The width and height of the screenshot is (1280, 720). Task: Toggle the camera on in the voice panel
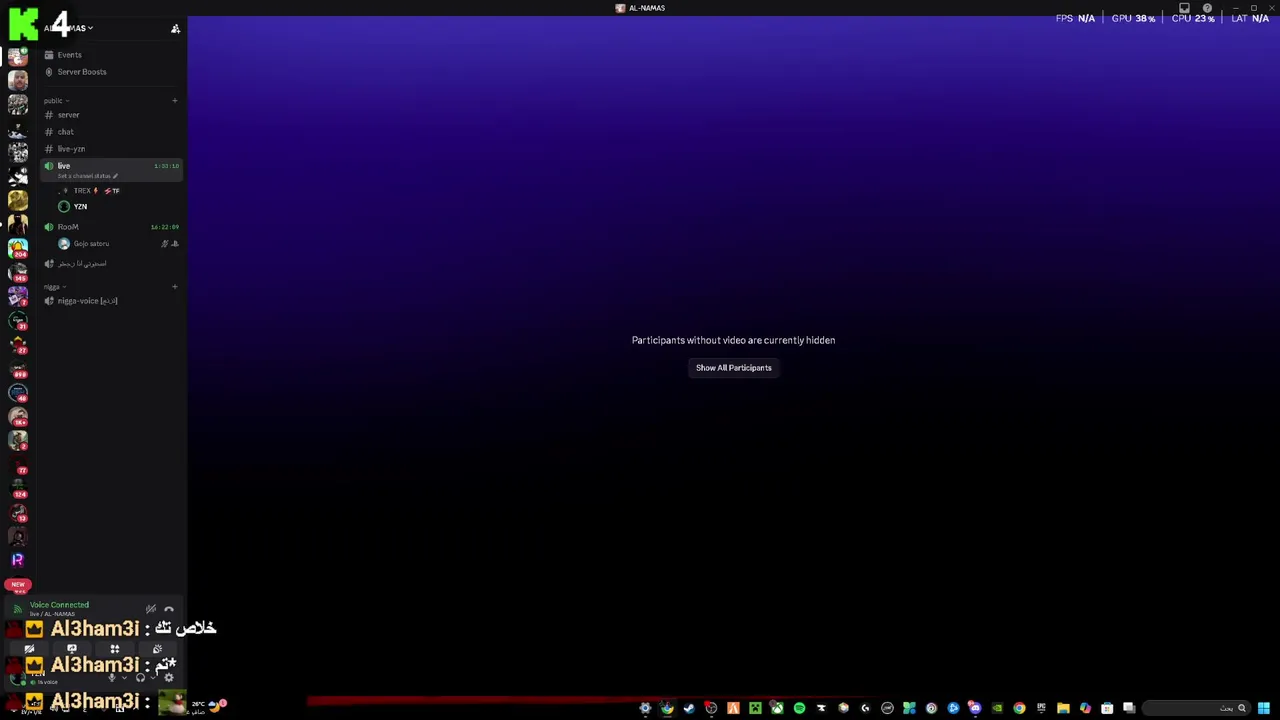coord(29,649)
